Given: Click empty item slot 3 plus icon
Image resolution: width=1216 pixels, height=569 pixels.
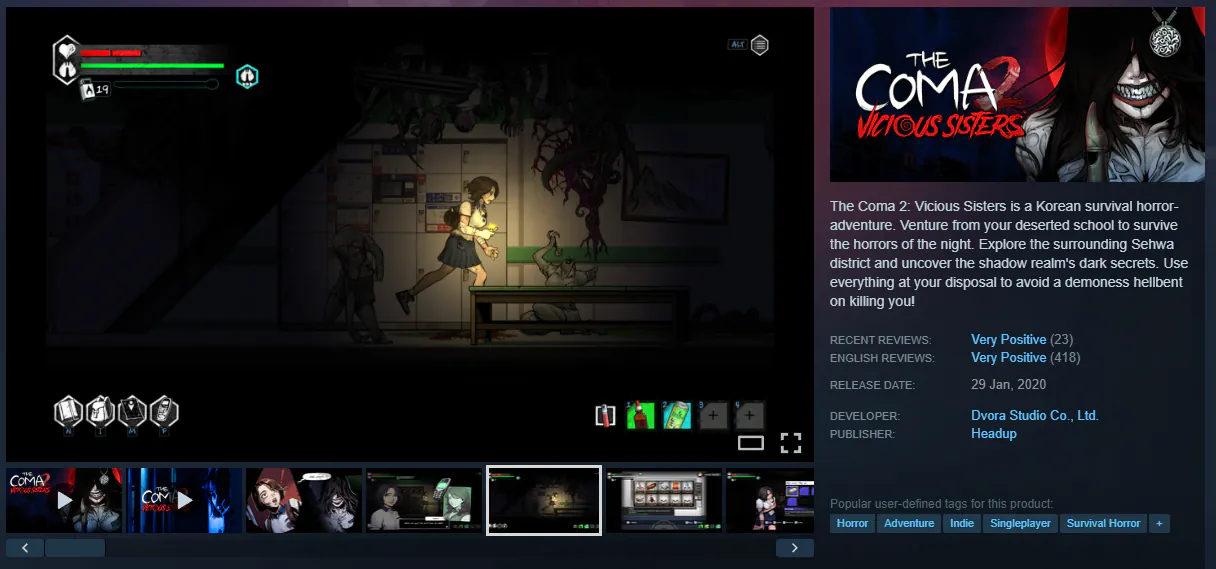Looking at the screenshot, I should (x=713, y=415).
